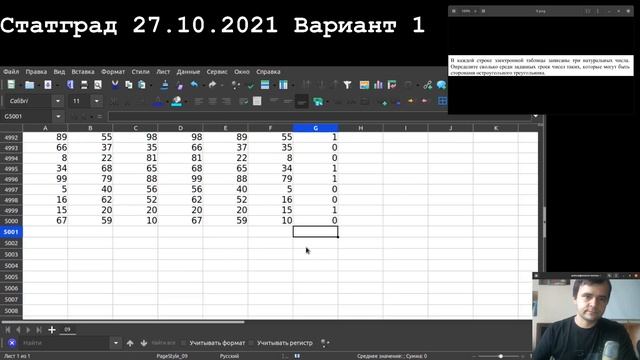Click the Insert Image icon
The height and width of the screenshot is (360, 640).
click(x=364, y=84)
